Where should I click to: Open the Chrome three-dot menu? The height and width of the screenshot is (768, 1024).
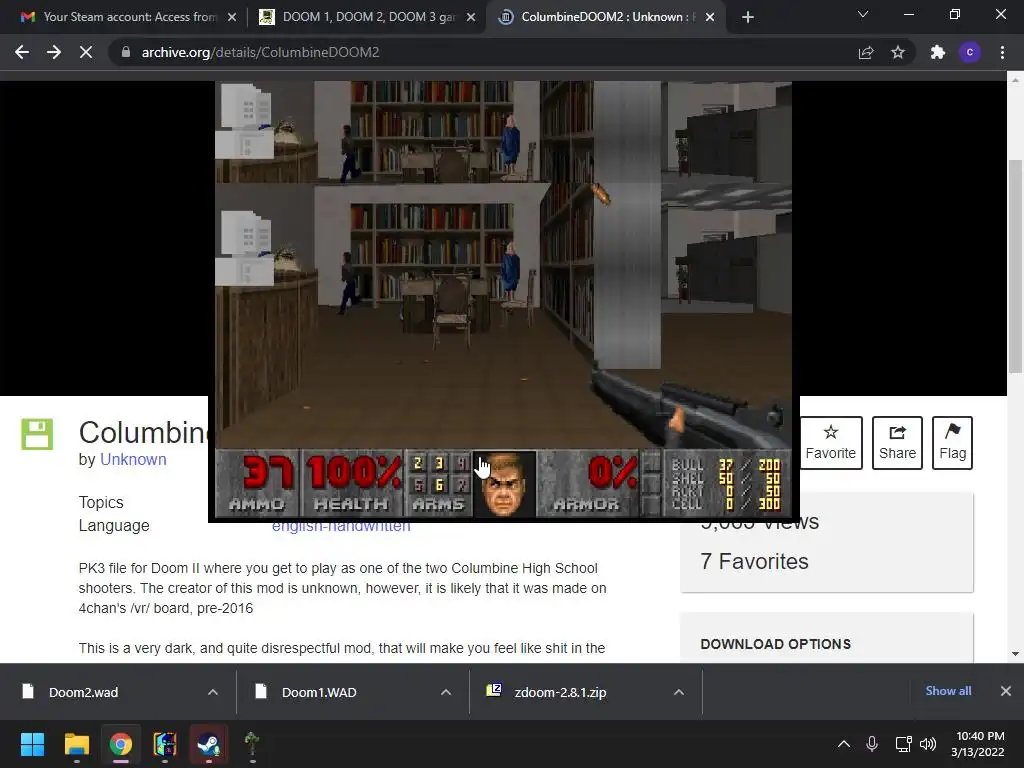(1002, 52)
